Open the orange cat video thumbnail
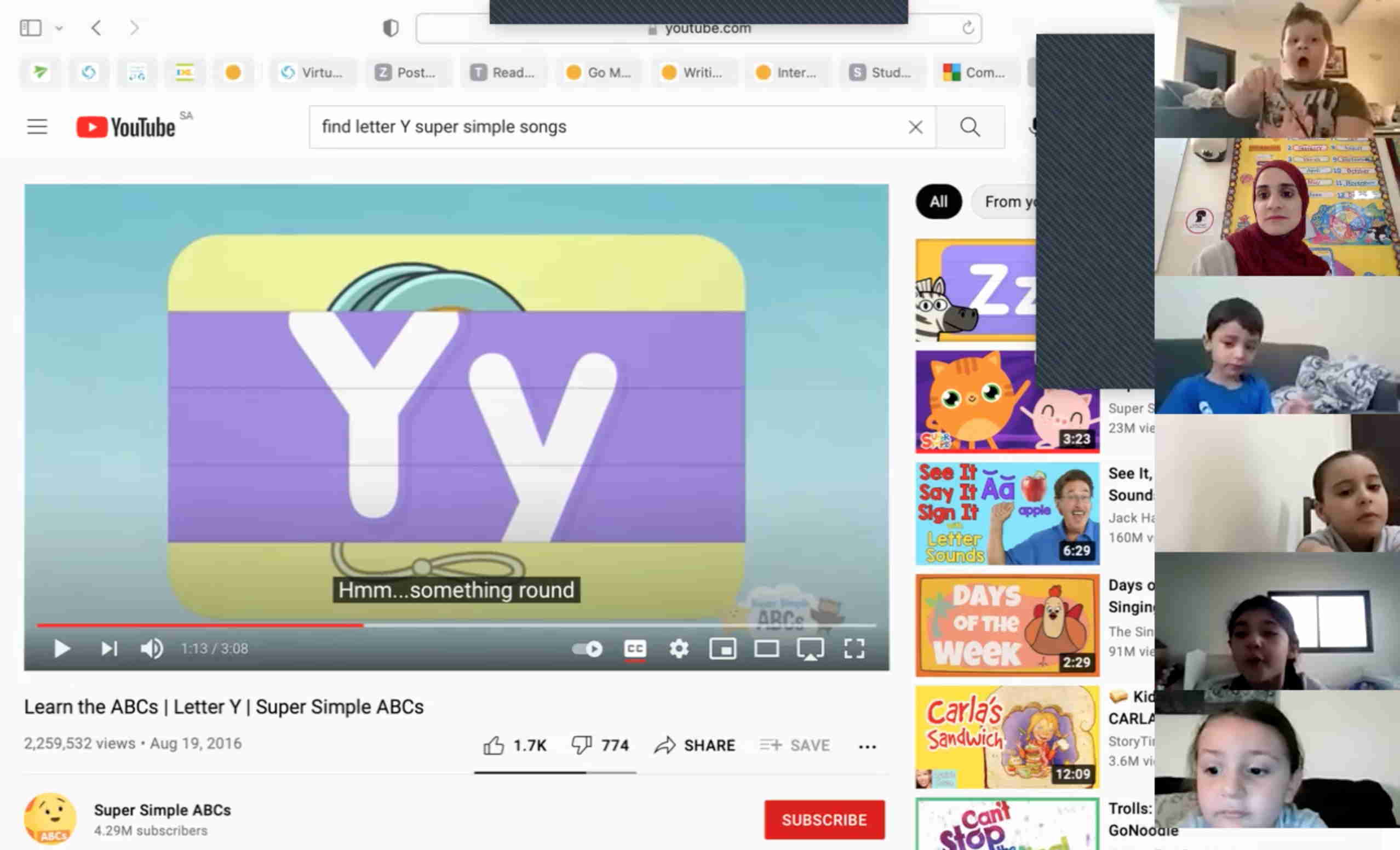1400x850 pixels. [x=1007, y=401]
